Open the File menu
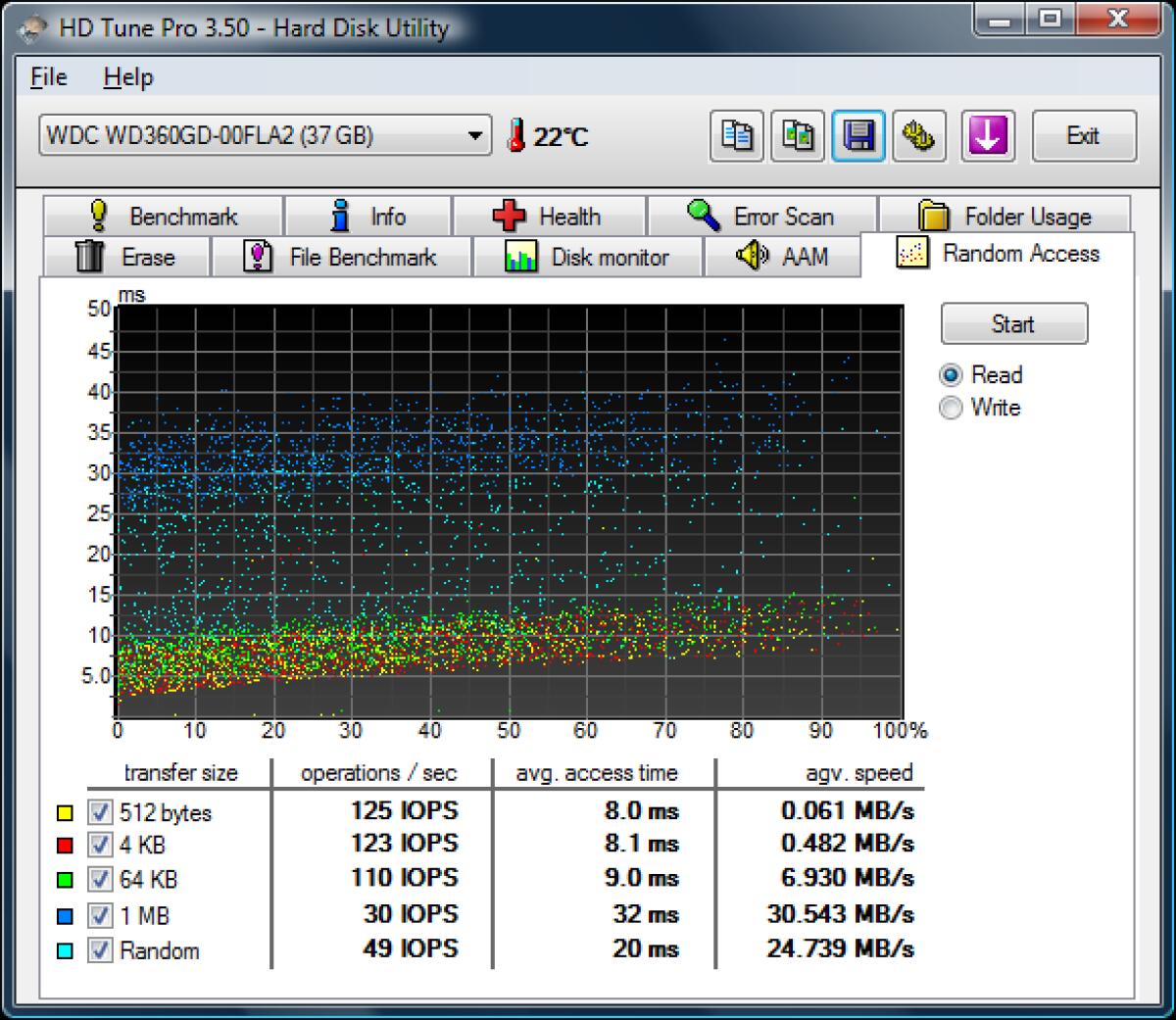 click(x=46, y=76)
